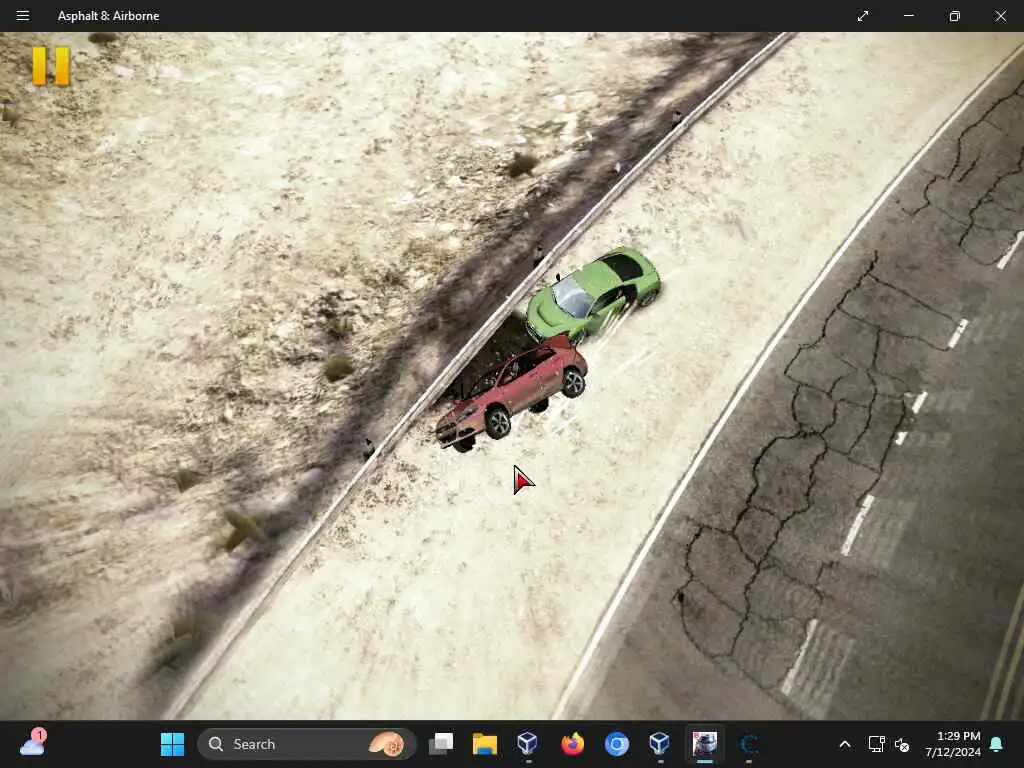
Task: Show hidden system tray icons
Action: (x=844, y=744)
